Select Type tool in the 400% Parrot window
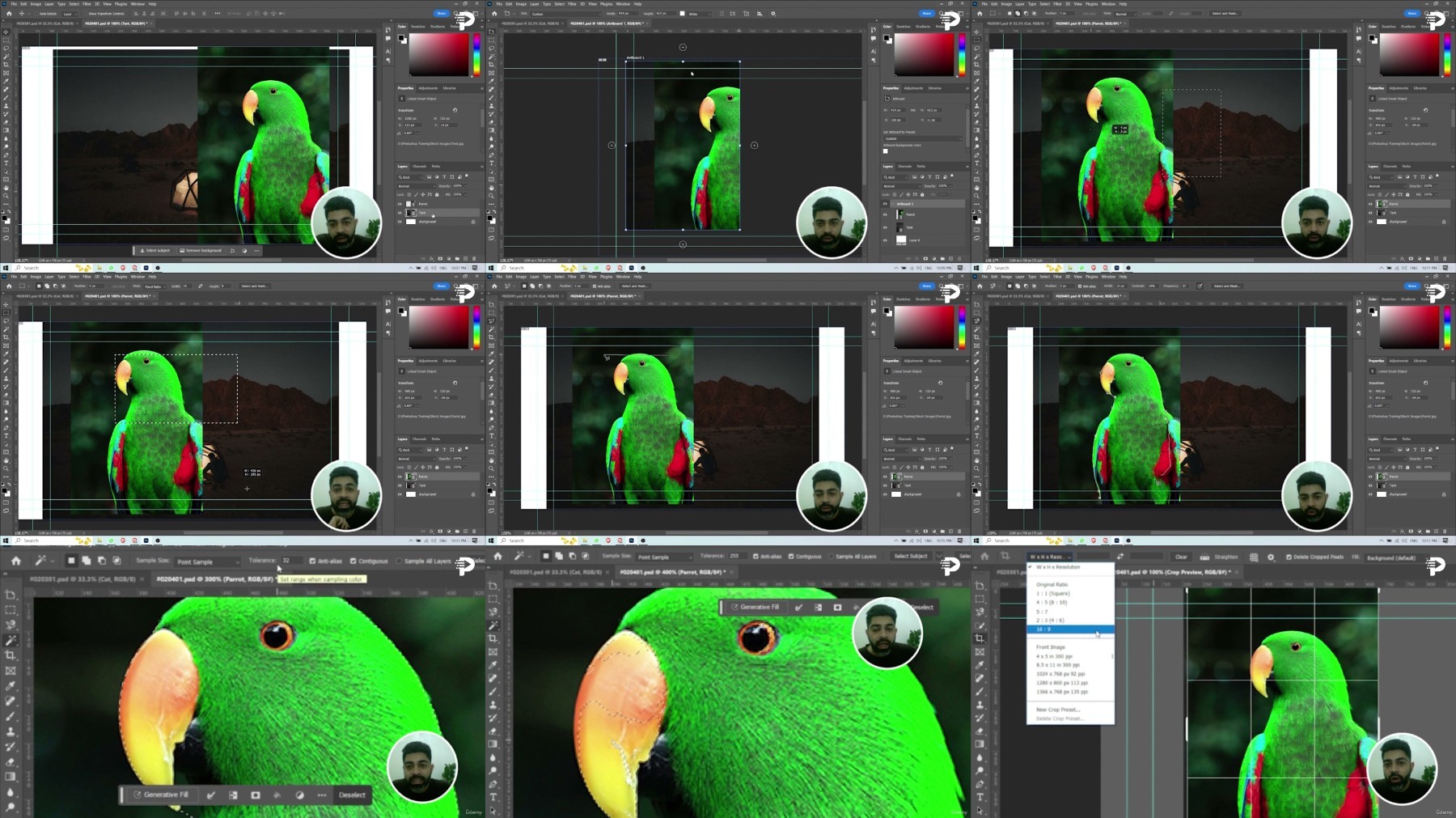The height and width of the screenshot is (818, 1456). pos(493,797)
